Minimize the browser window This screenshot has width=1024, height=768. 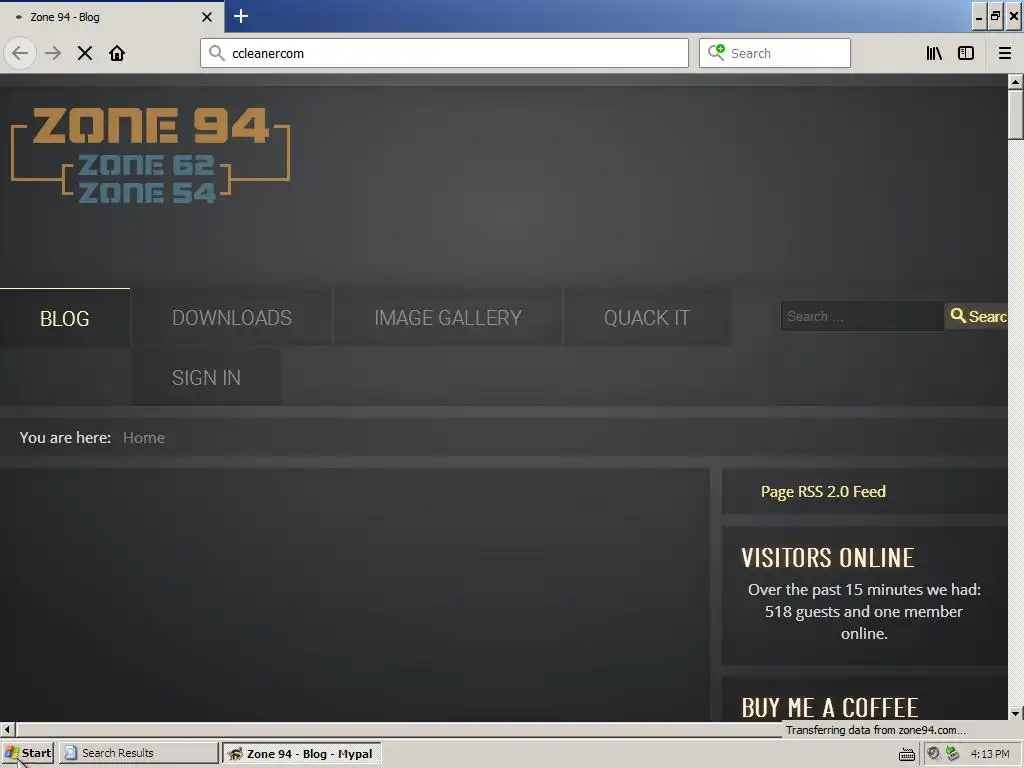pyautogui.click(x=978, y=17)
